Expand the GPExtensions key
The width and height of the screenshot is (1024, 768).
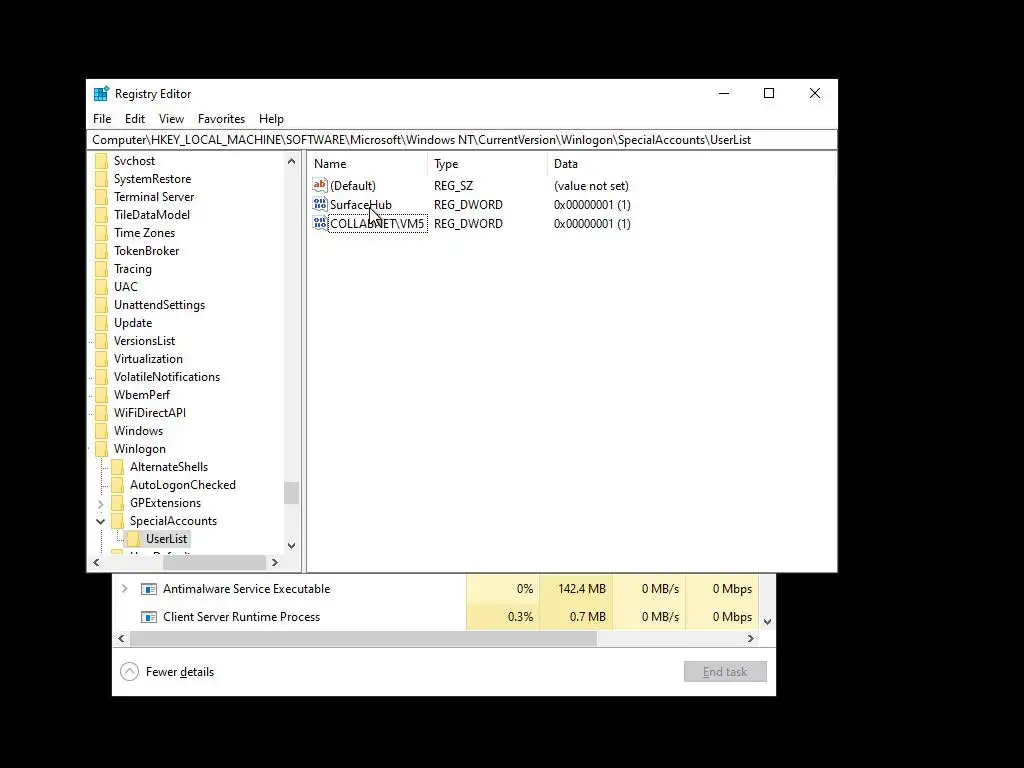101,504
